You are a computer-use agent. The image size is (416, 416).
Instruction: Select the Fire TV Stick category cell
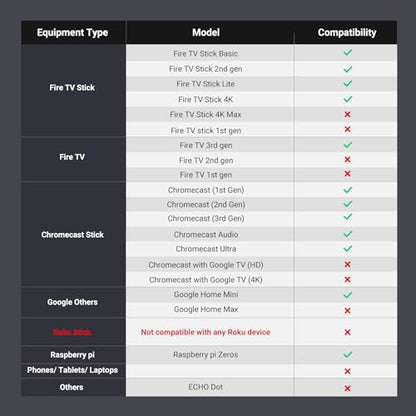[73, 90]
